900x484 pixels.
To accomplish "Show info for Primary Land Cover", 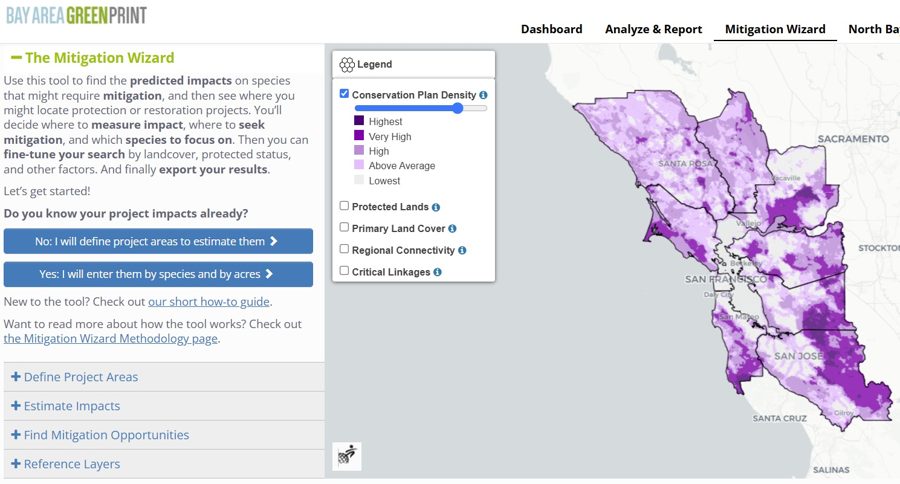I will click(452, 229).
